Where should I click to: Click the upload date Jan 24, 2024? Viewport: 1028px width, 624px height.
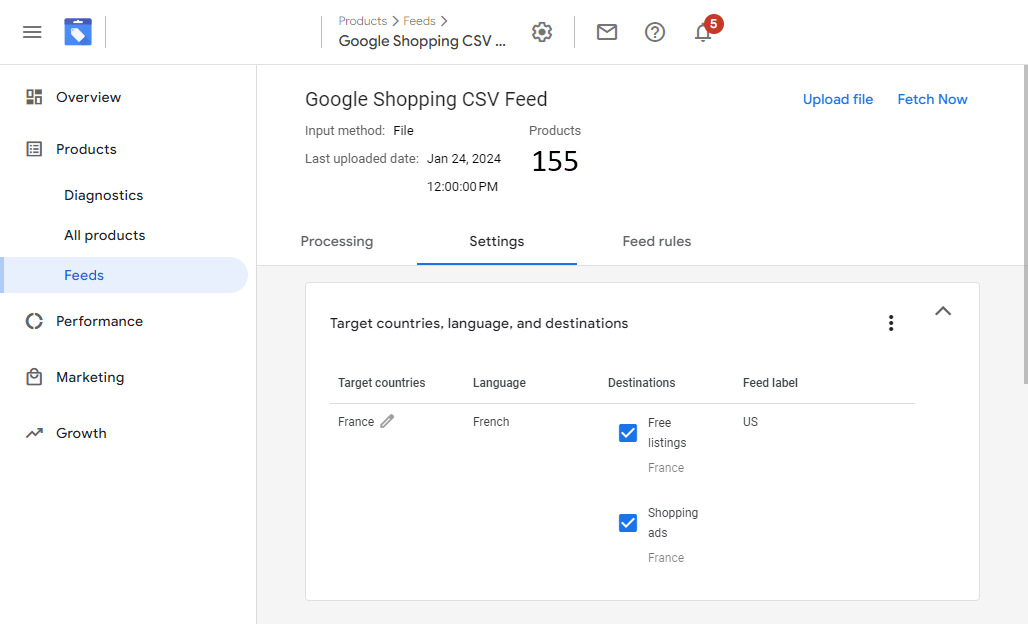464,159
